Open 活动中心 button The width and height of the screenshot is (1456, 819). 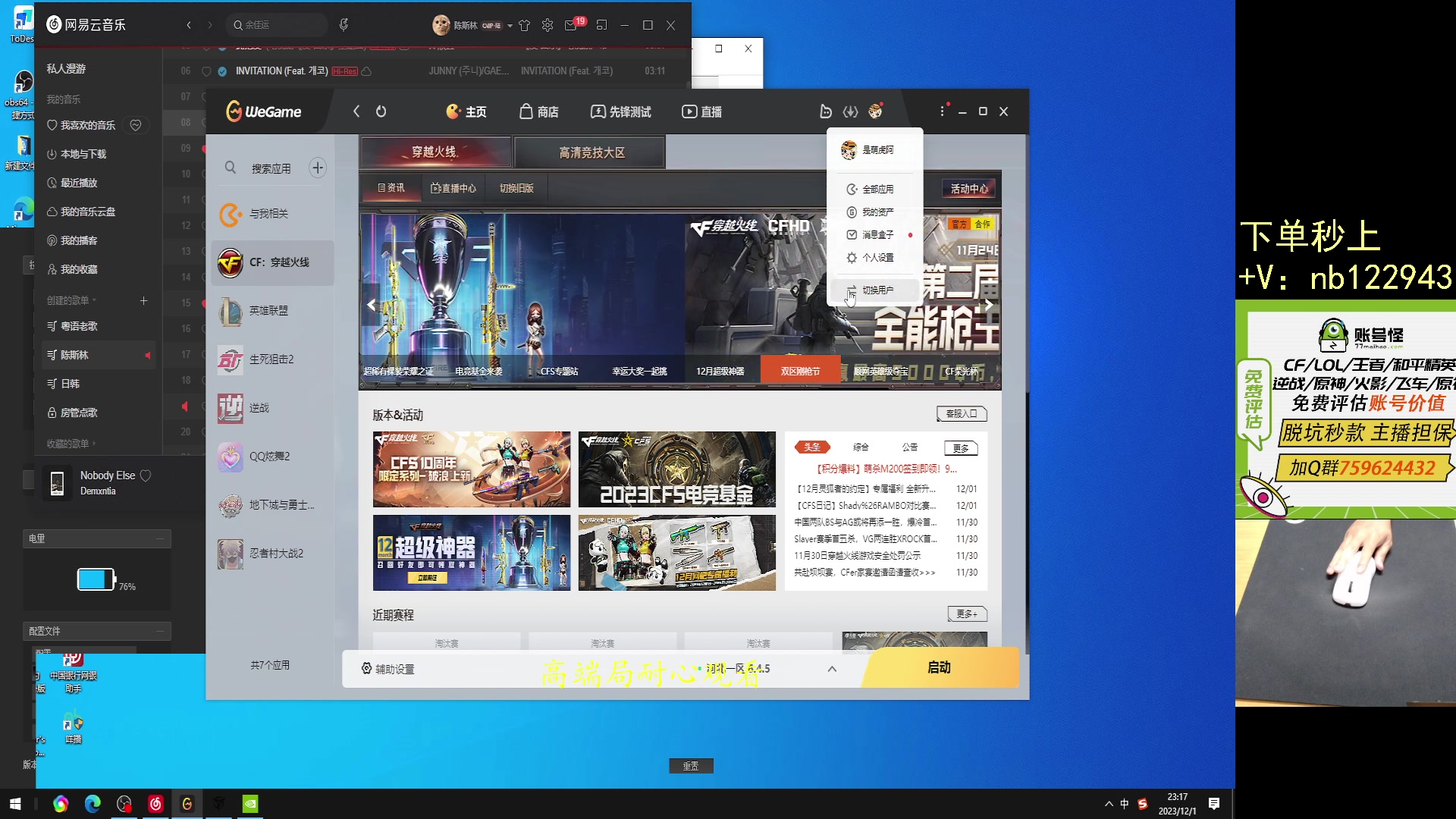coord(969,189)
